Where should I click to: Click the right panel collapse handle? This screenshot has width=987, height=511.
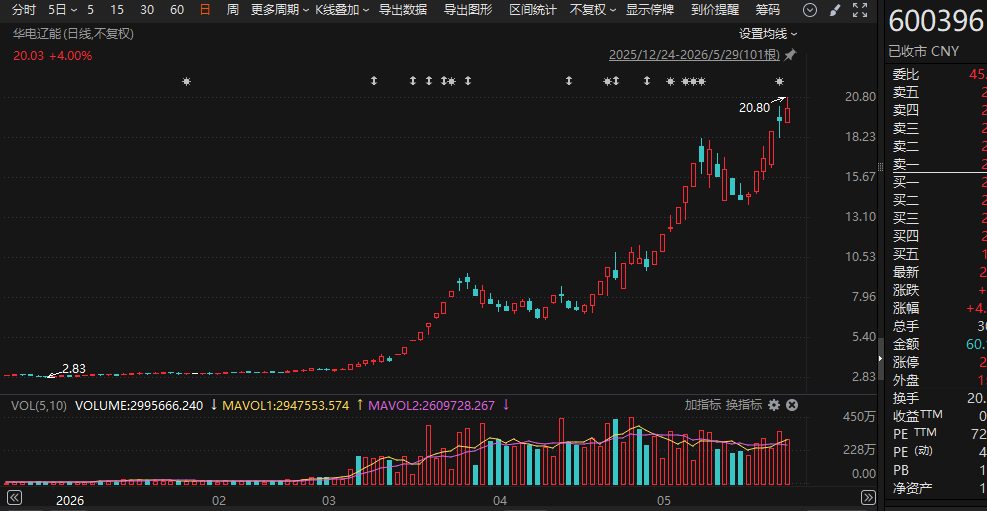click(881, 357)
